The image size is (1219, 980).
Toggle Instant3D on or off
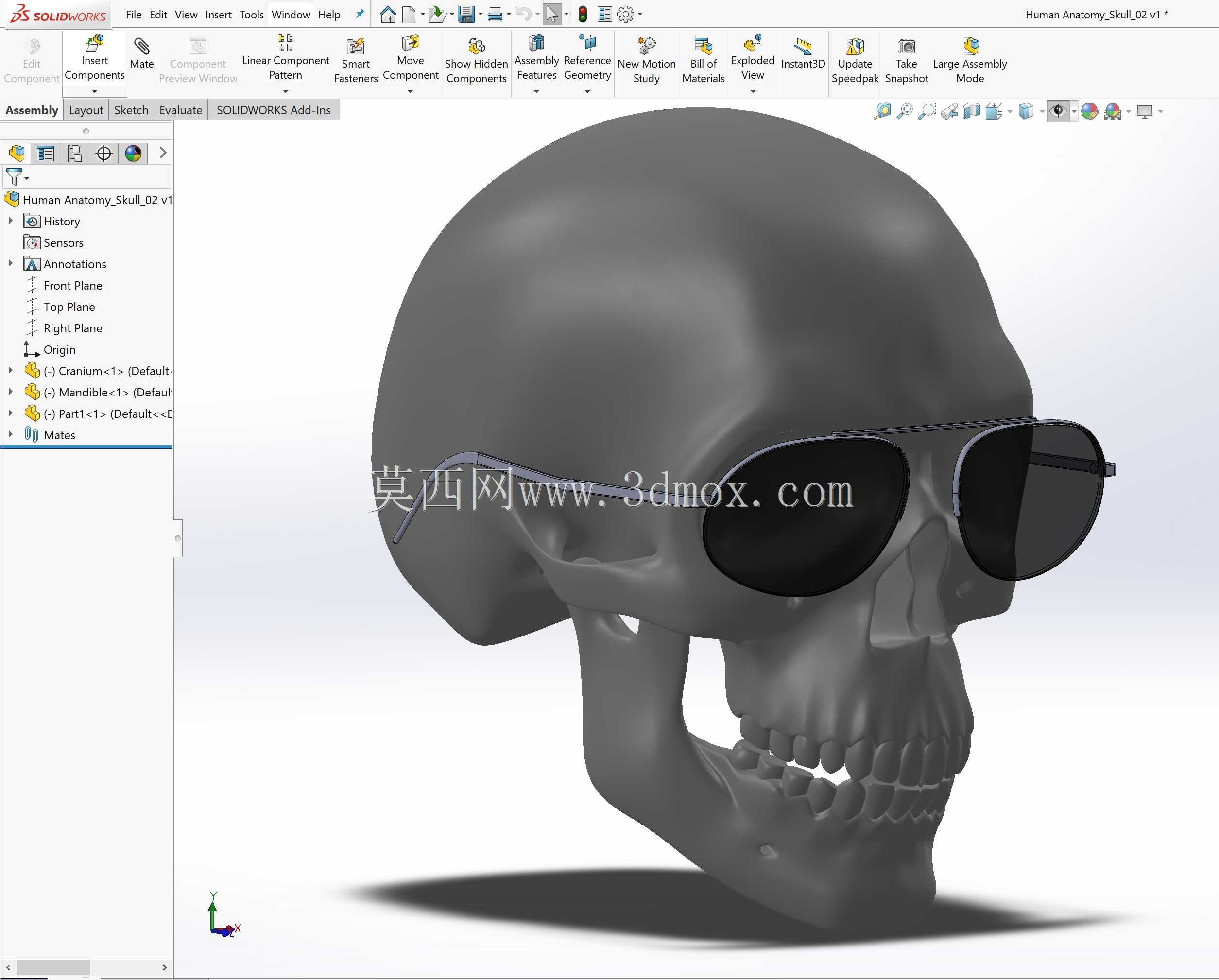[803, 54]
